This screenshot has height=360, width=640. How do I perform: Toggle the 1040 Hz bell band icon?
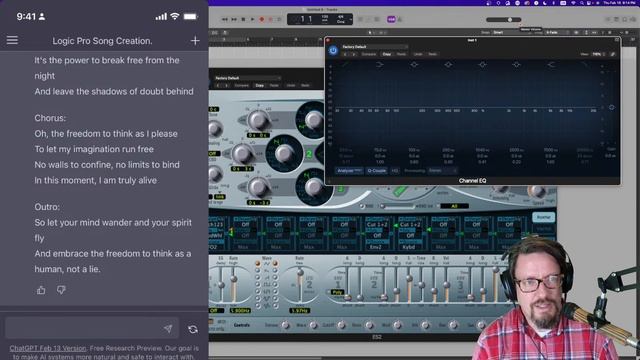pos(482,64)
